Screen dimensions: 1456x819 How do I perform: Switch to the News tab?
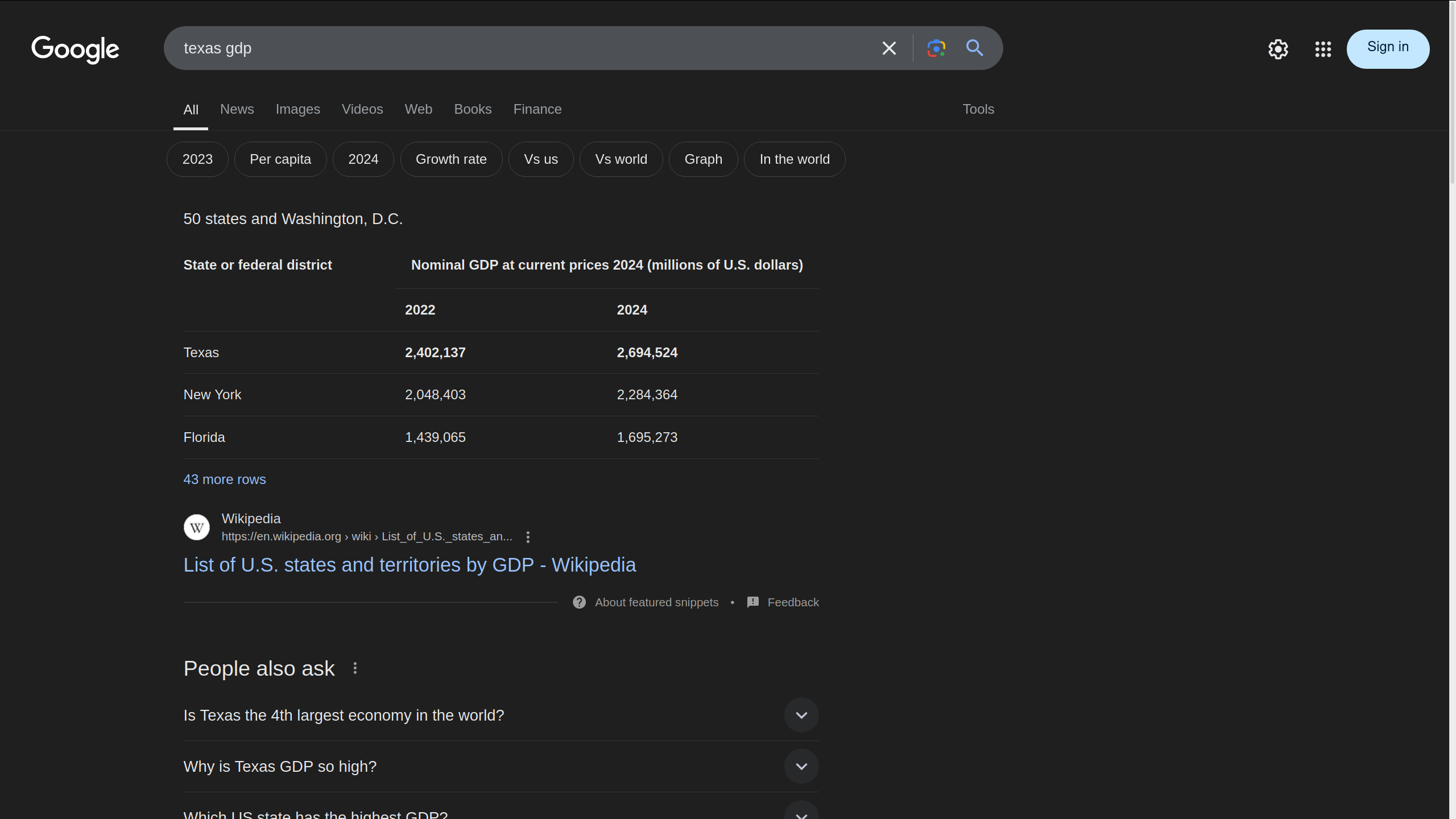point(237,109)
